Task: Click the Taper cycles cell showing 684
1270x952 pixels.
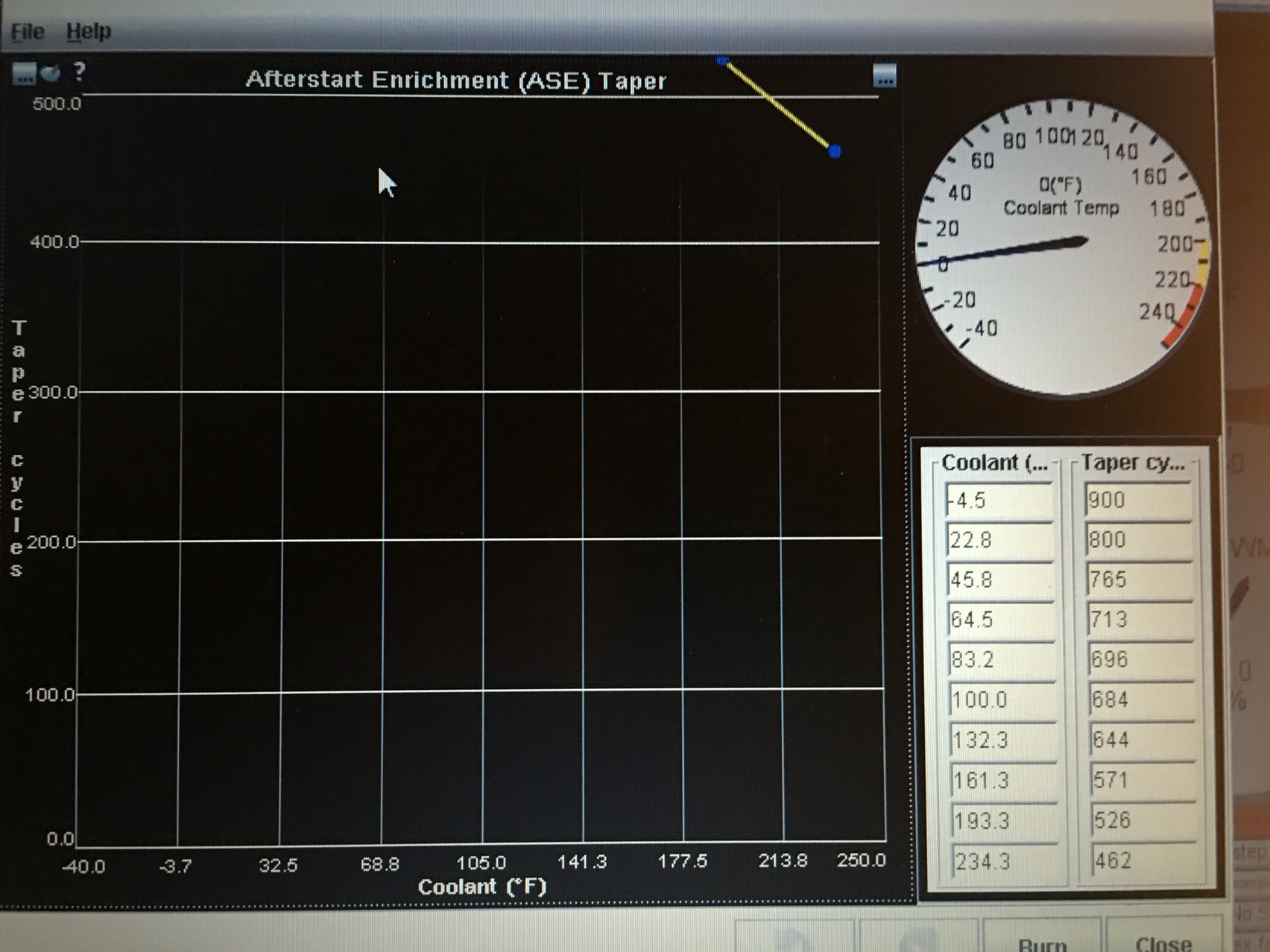Action: (x=1142, y=699)
